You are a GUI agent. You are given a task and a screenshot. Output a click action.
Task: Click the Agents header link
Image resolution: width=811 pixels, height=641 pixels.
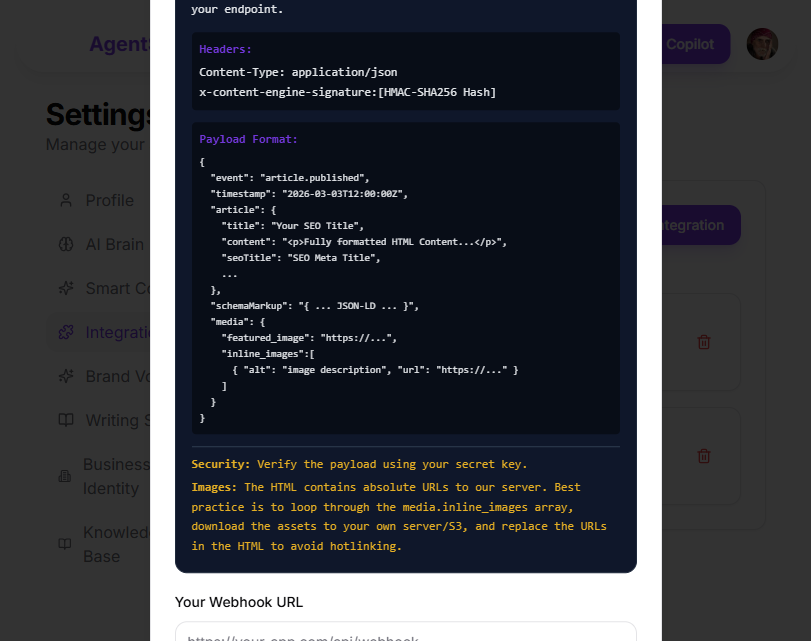[120, 44]
